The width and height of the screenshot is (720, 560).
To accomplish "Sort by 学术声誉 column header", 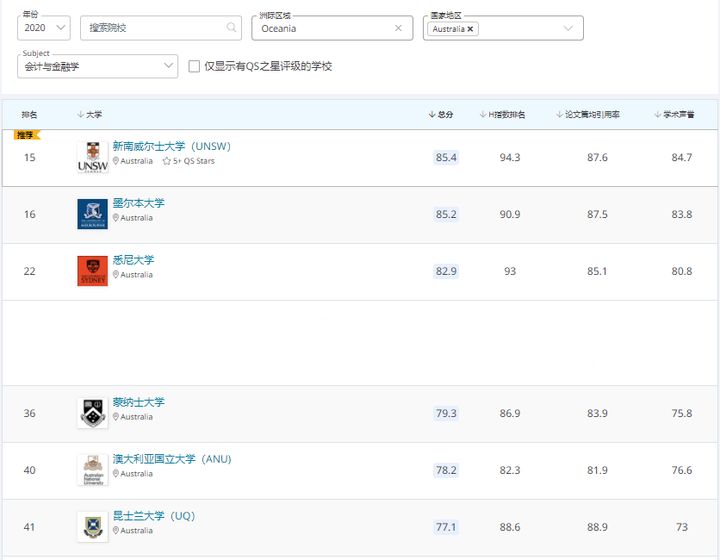I will [675, 114].
